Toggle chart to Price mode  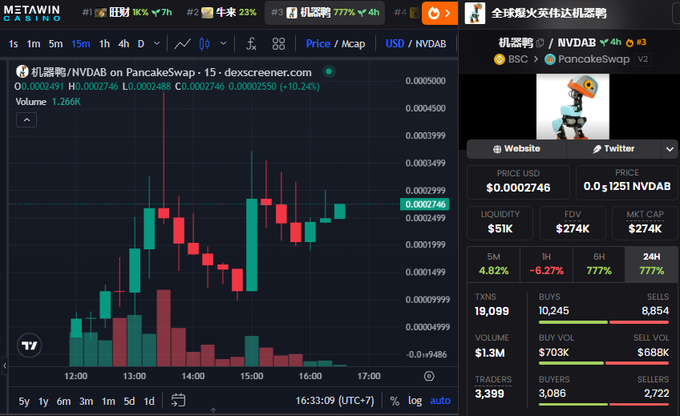click(318, 44)
